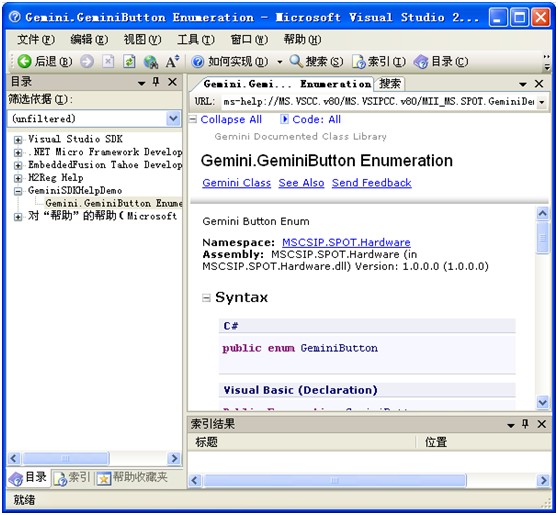Click the green Back arrow icon

24,61
